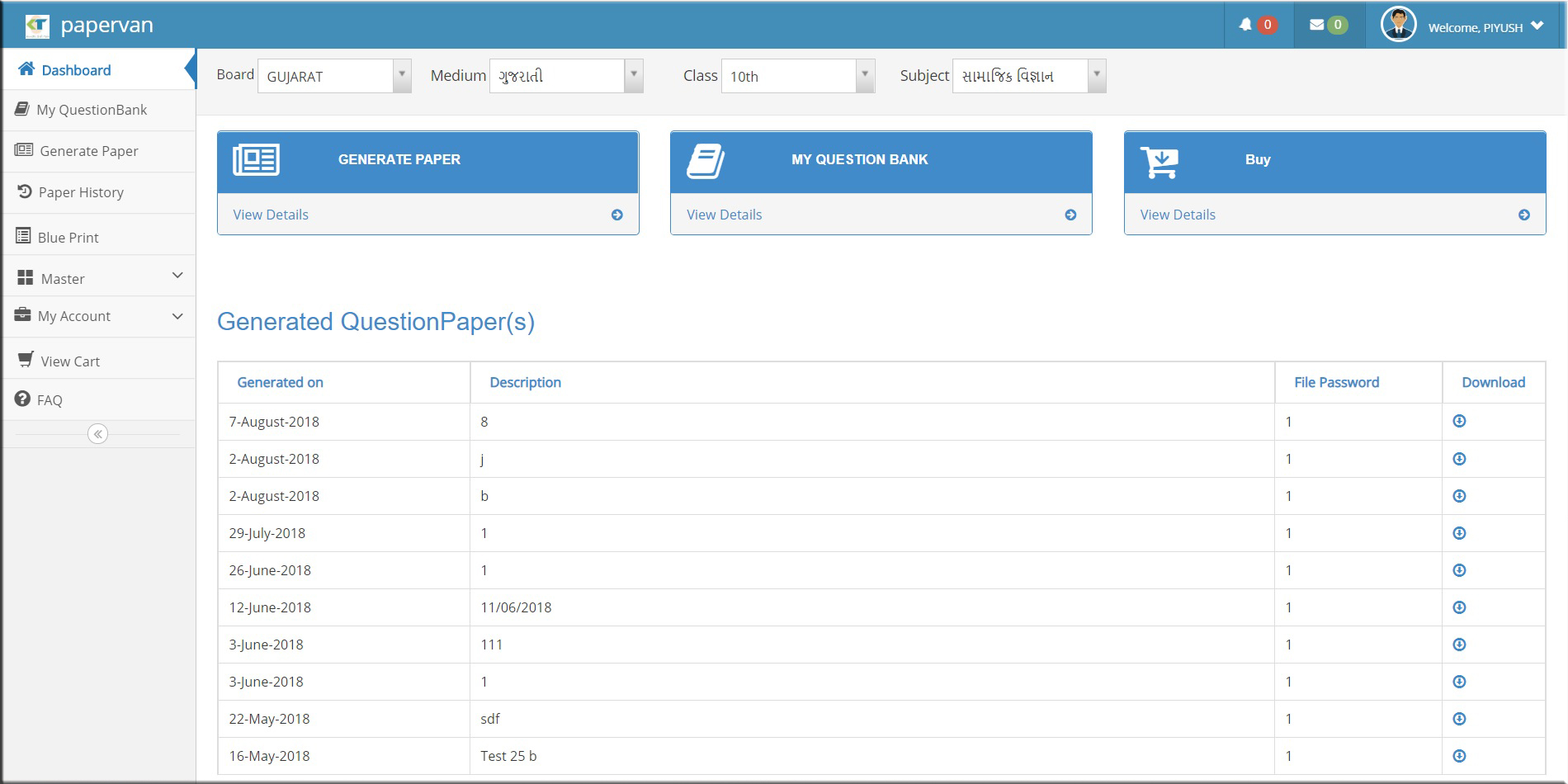1568x784 pixels.
Task: Go to Paper History in sidebar
Action: [x=81, y=192]
